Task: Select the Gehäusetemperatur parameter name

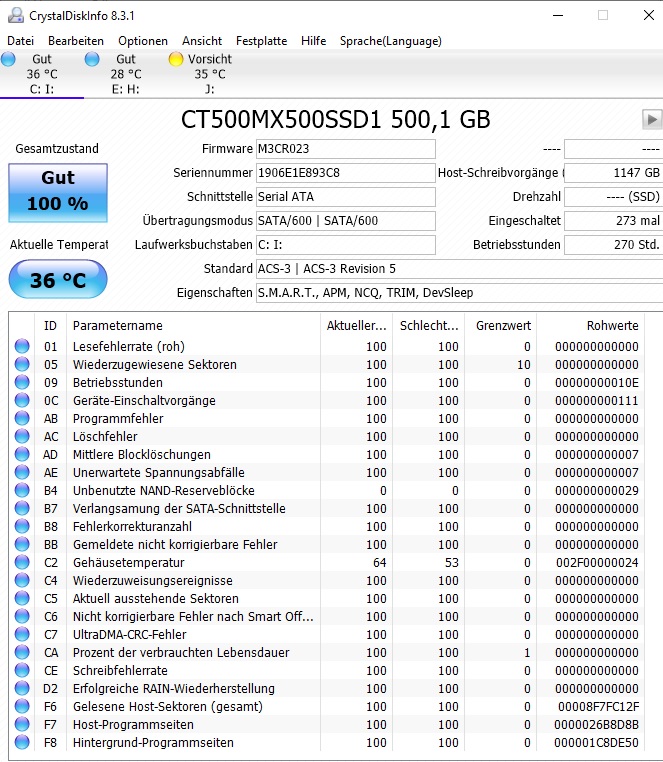Action: pyautogui.click(x=128, y=562)
